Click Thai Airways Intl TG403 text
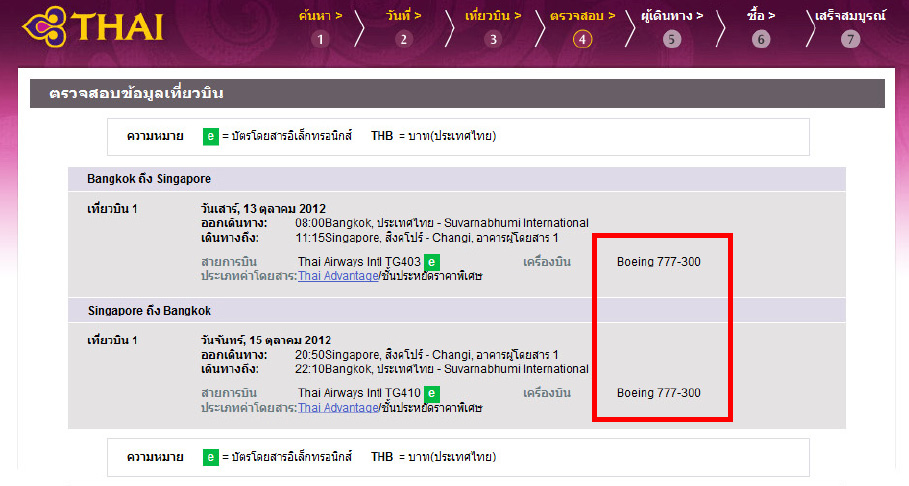The image size is (909, 486). (359, 262)
